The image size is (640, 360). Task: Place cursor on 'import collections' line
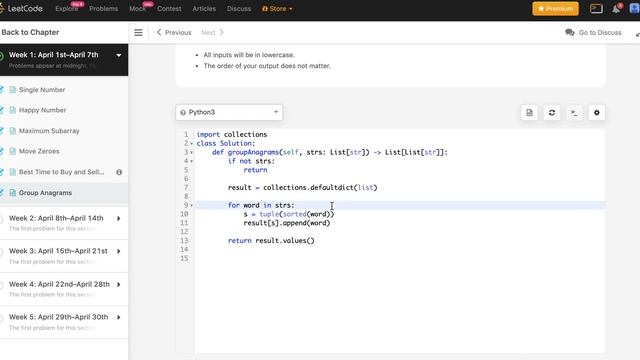coord(232,135)
